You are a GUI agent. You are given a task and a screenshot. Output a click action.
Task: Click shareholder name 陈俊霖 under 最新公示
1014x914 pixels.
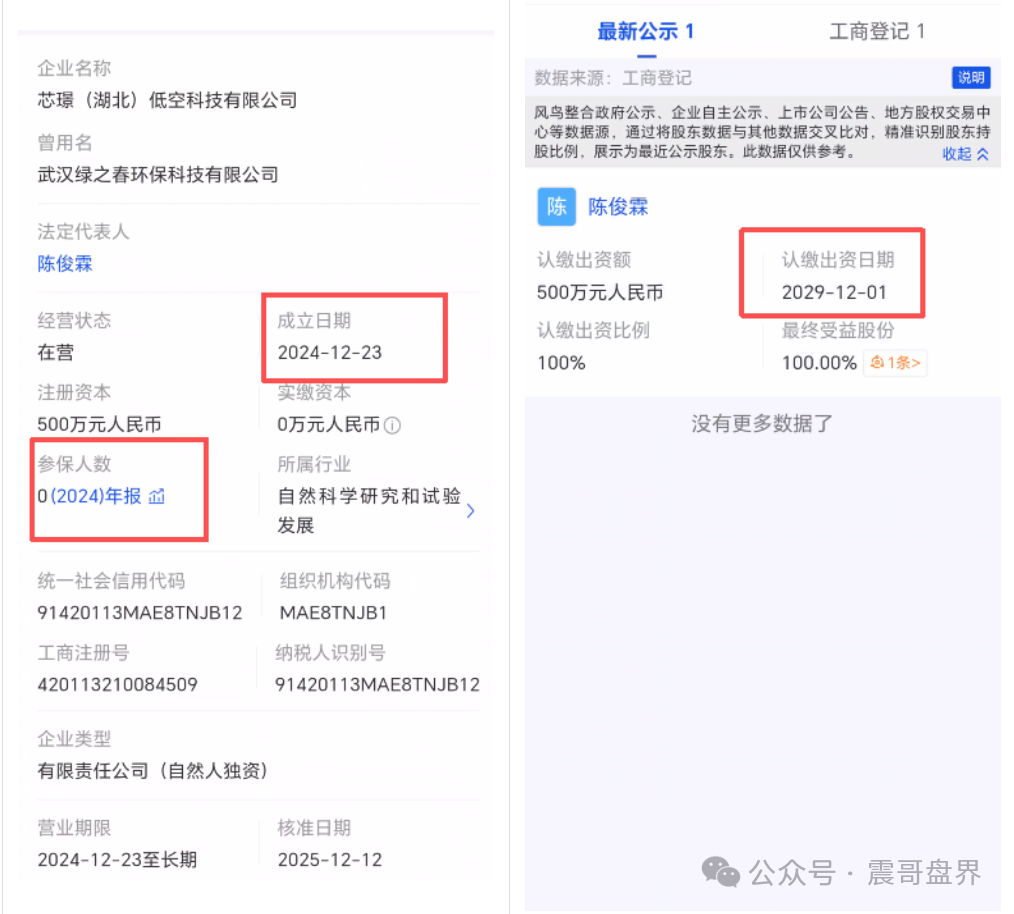coord(618,207)
